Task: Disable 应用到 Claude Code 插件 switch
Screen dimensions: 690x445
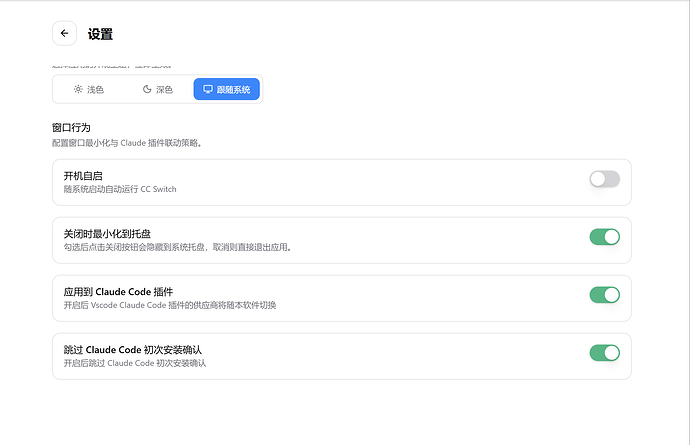Action: 605,295
